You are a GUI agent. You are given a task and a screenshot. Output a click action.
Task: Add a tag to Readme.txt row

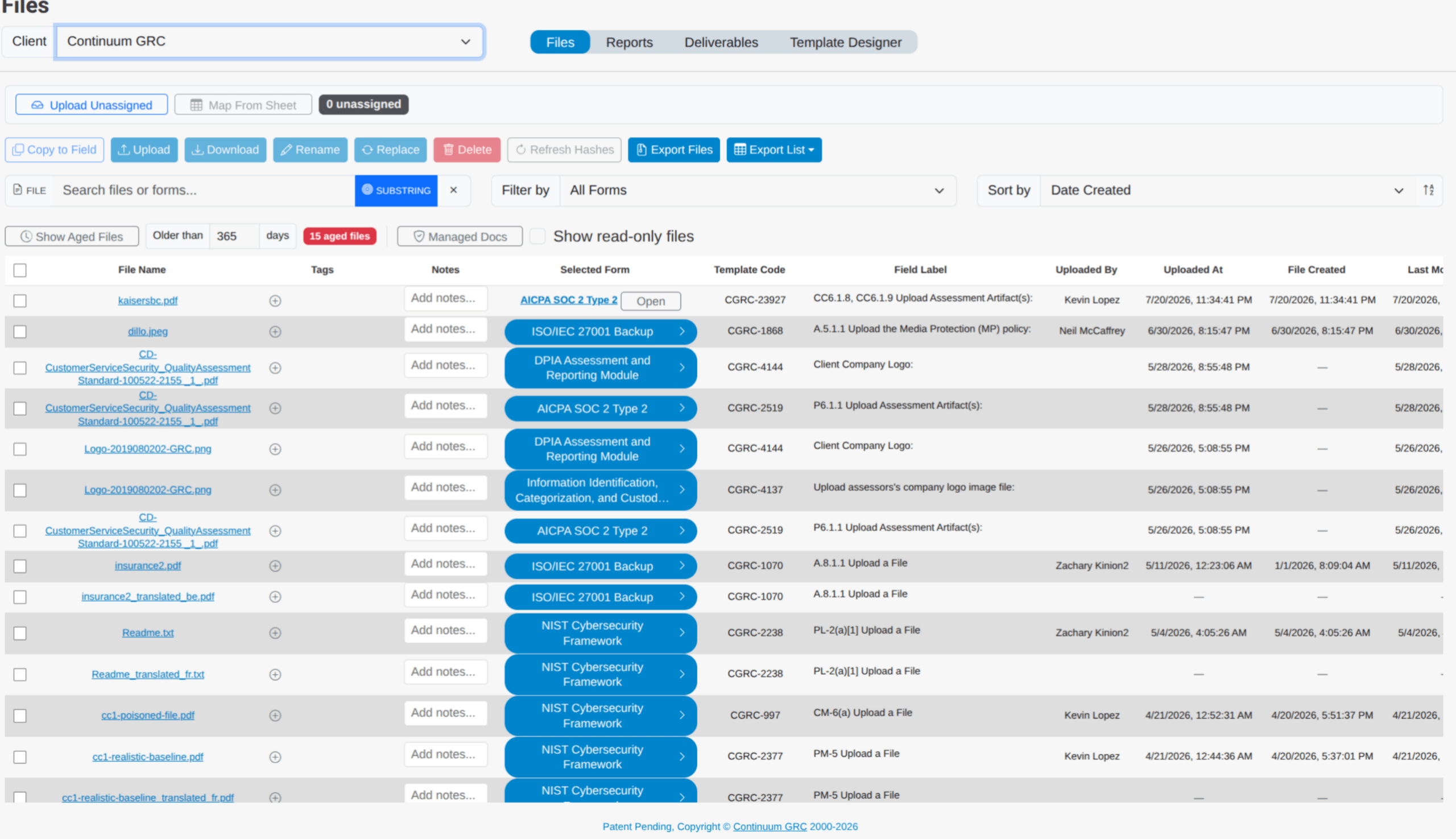pyautogui.click(x=275, y=633)
